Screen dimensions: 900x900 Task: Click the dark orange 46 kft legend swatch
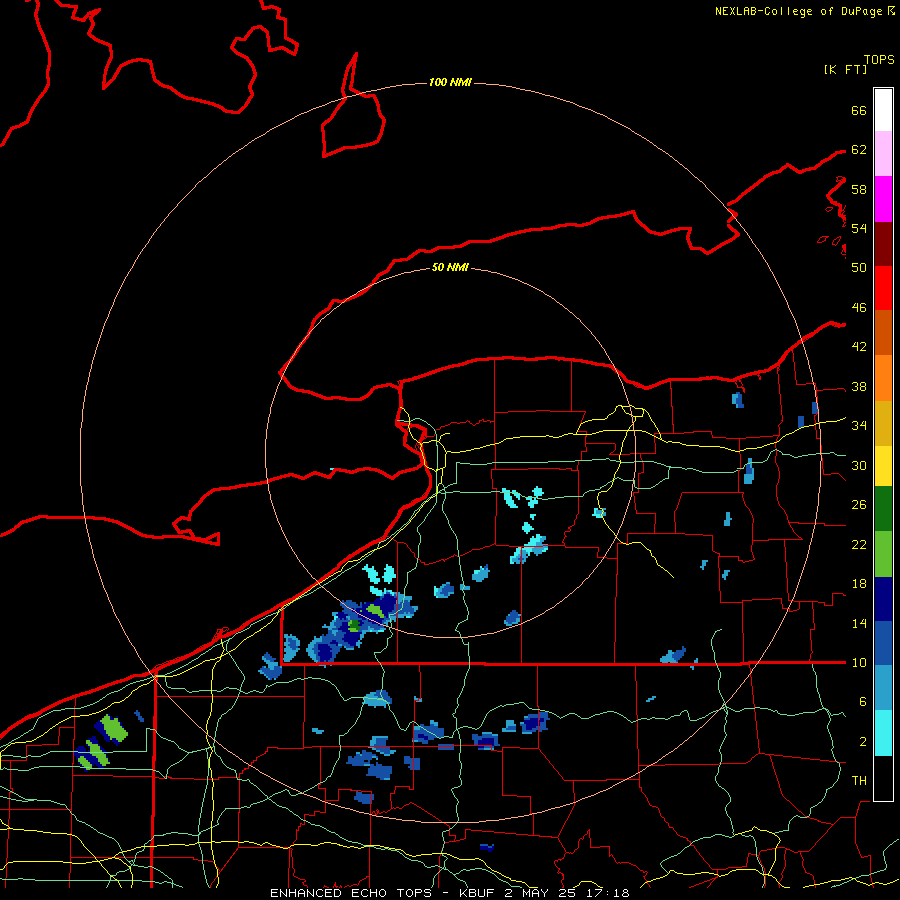pos(883,333)
